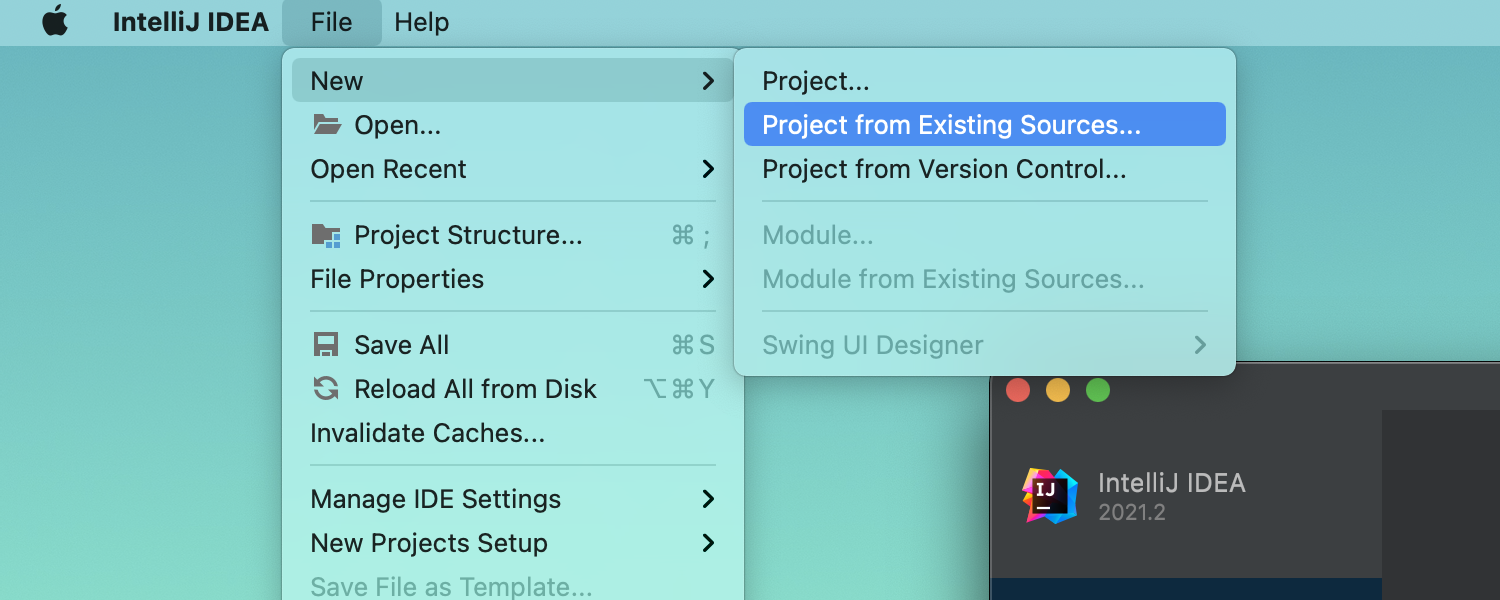This screenshot has width=1500, height=600.
Task: Choose Project from Version Control
Action: click(x=944, y=169)
